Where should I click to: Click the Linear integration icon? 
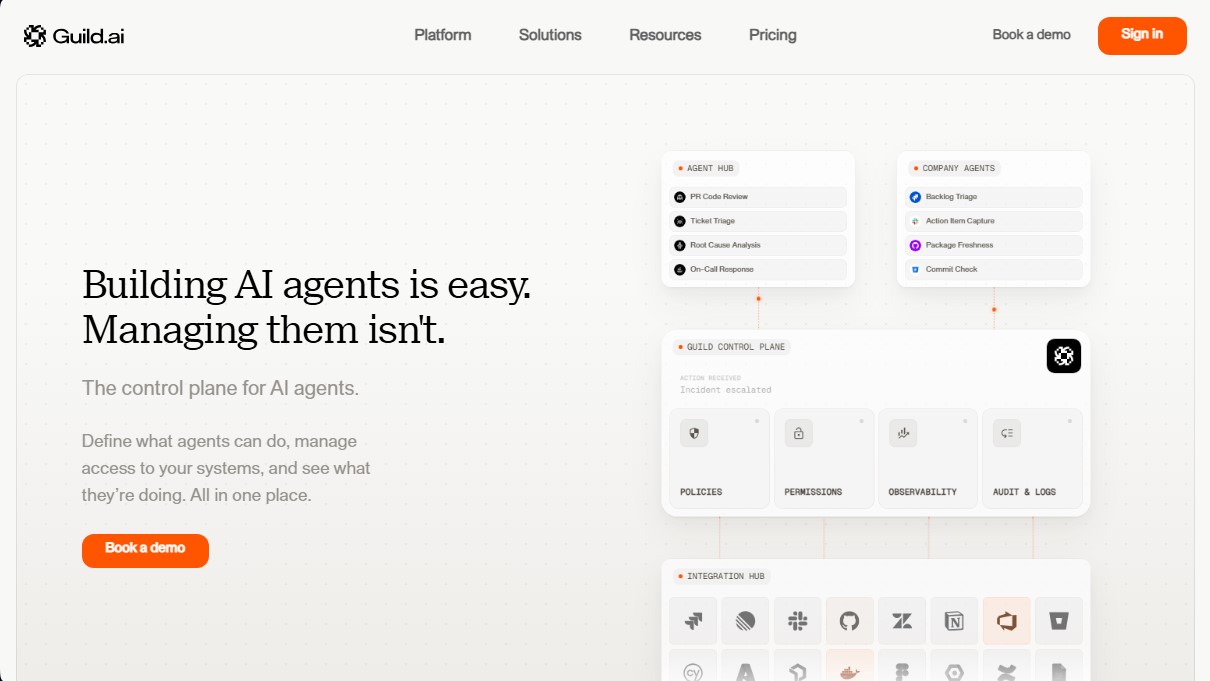pos(745,621)
